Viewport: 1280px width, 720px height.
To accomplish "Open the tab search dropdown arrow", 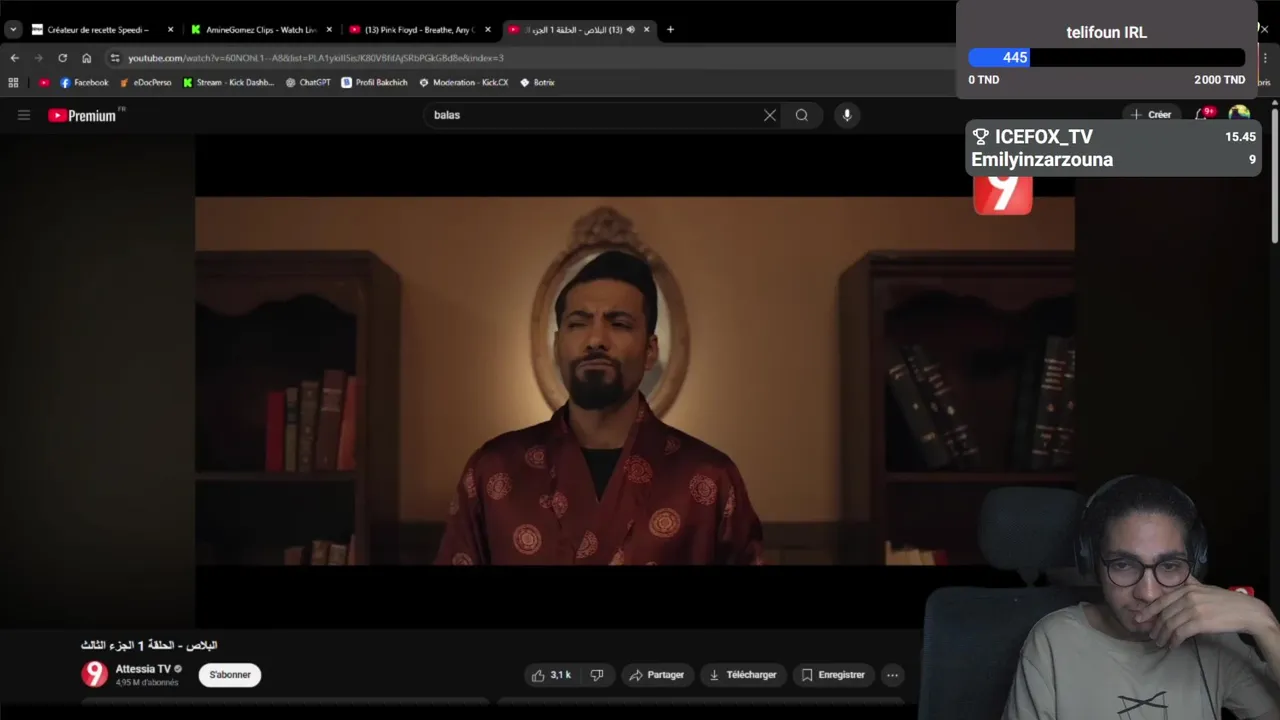I will point(13,29).
